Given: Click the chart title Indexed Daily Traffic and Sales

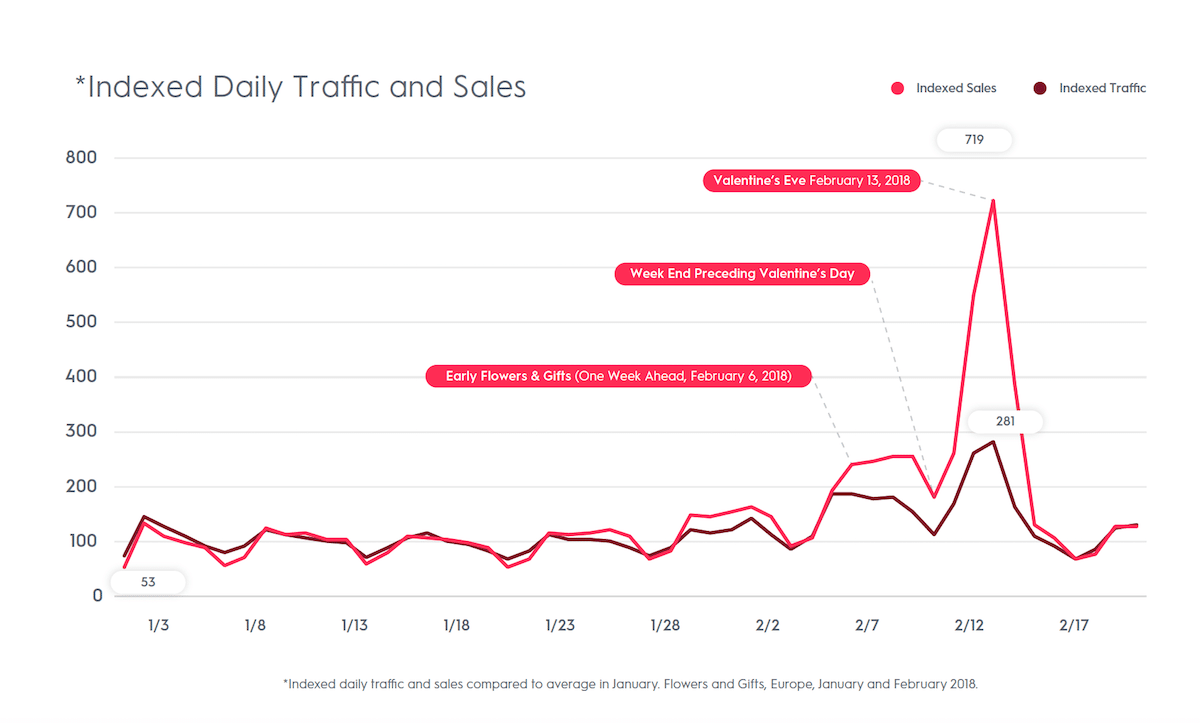Looking at the screenshot, I should click(x=301, y=87).
